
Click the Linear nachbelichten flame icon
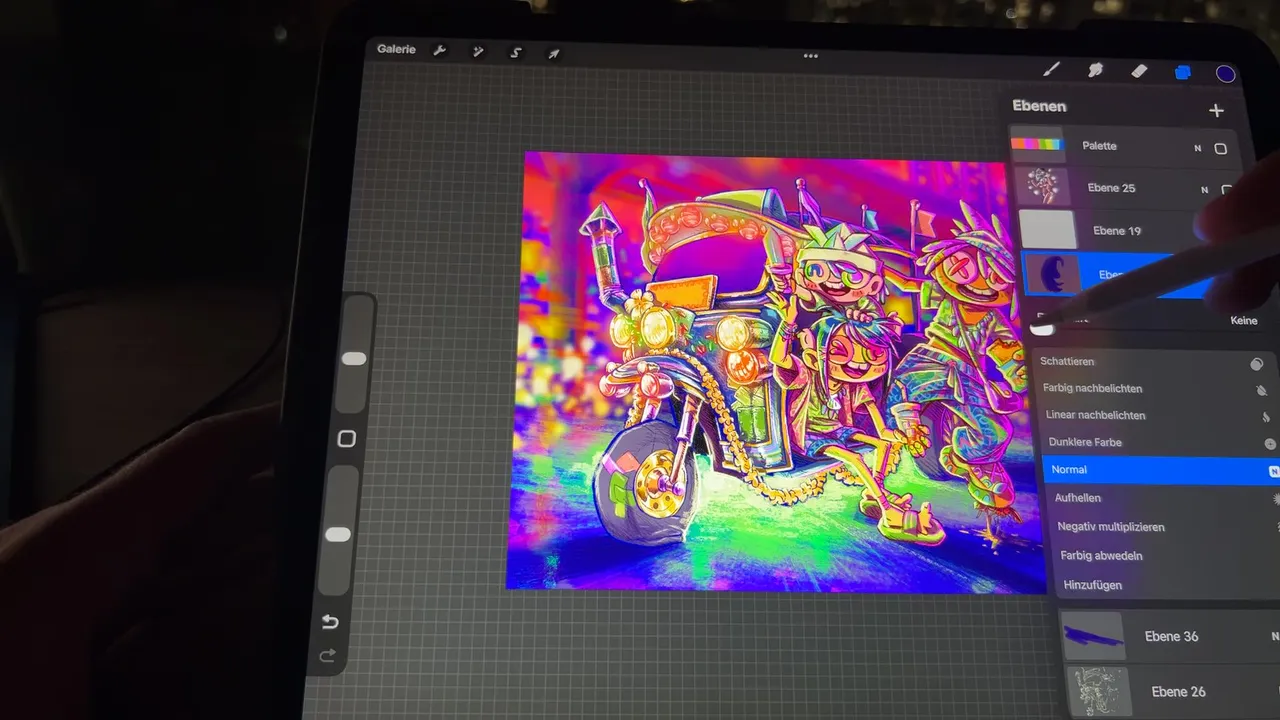pyautogui.click(x=1266, y=418)
